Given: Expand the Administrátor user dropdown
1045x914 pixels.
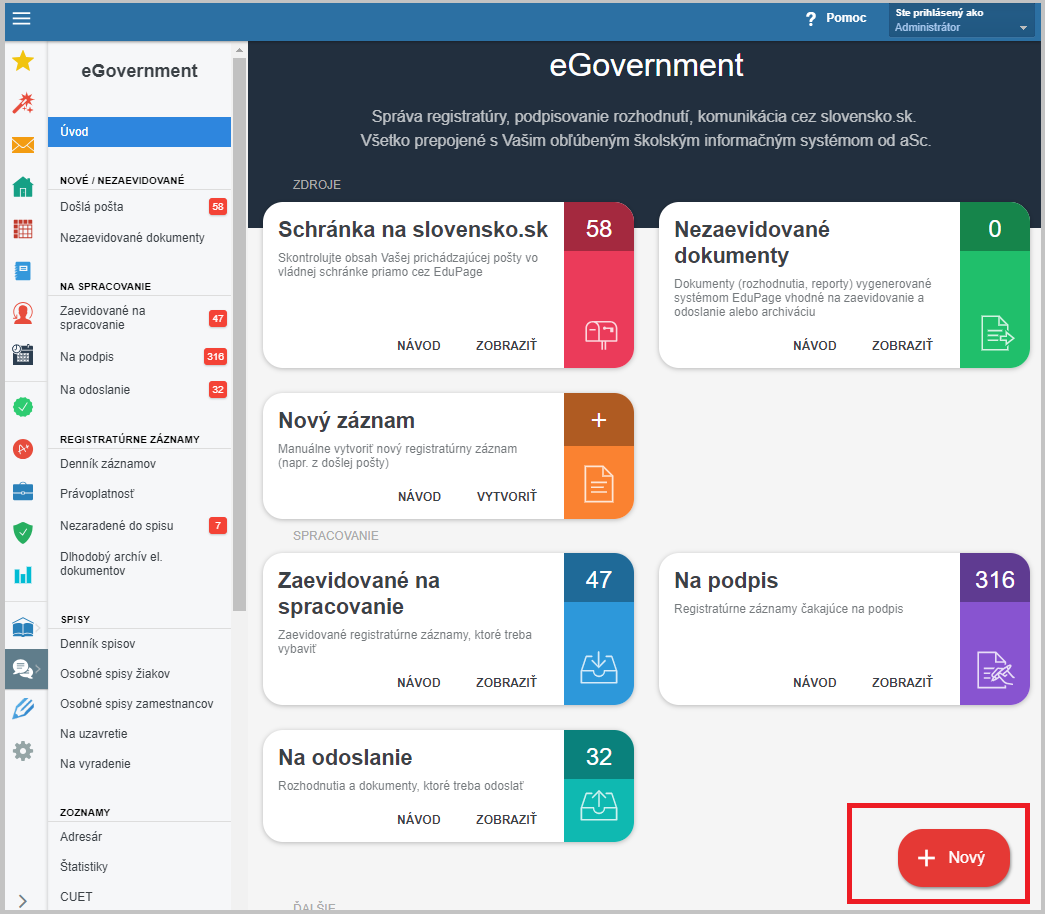Looking at the screenshot, I should pyautogui.click(x=960, y=20).
